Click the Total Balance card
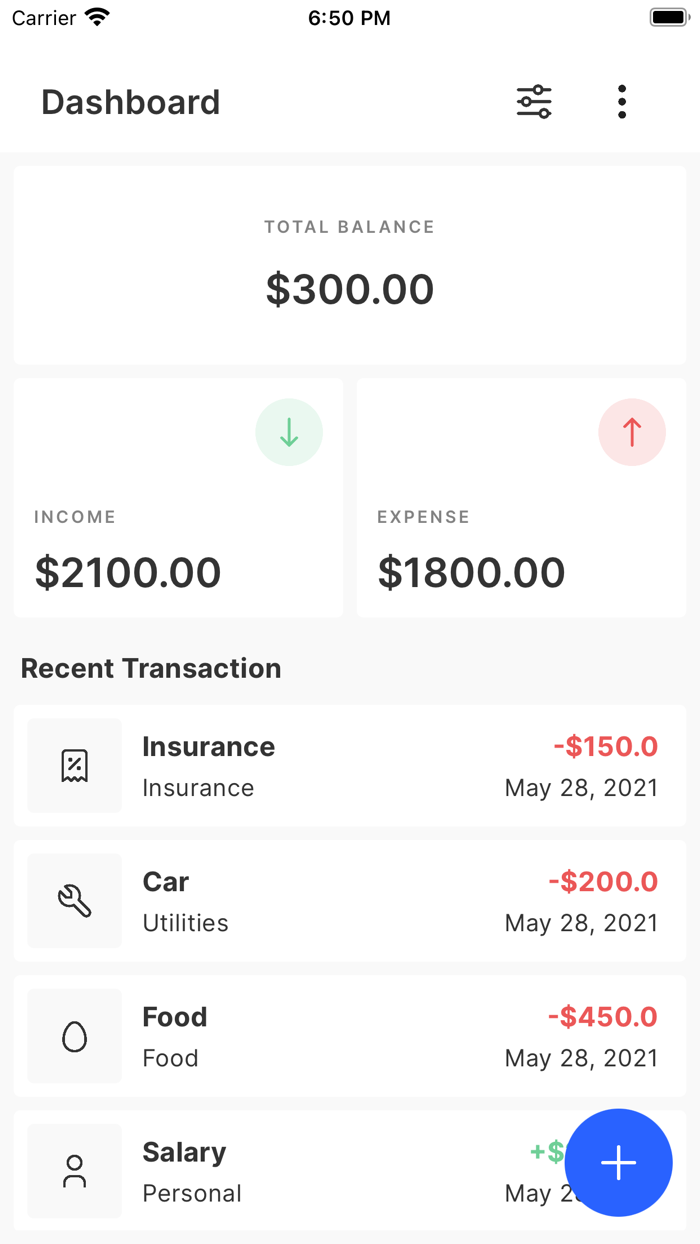The image size is (700, 1244). [350, 265]
